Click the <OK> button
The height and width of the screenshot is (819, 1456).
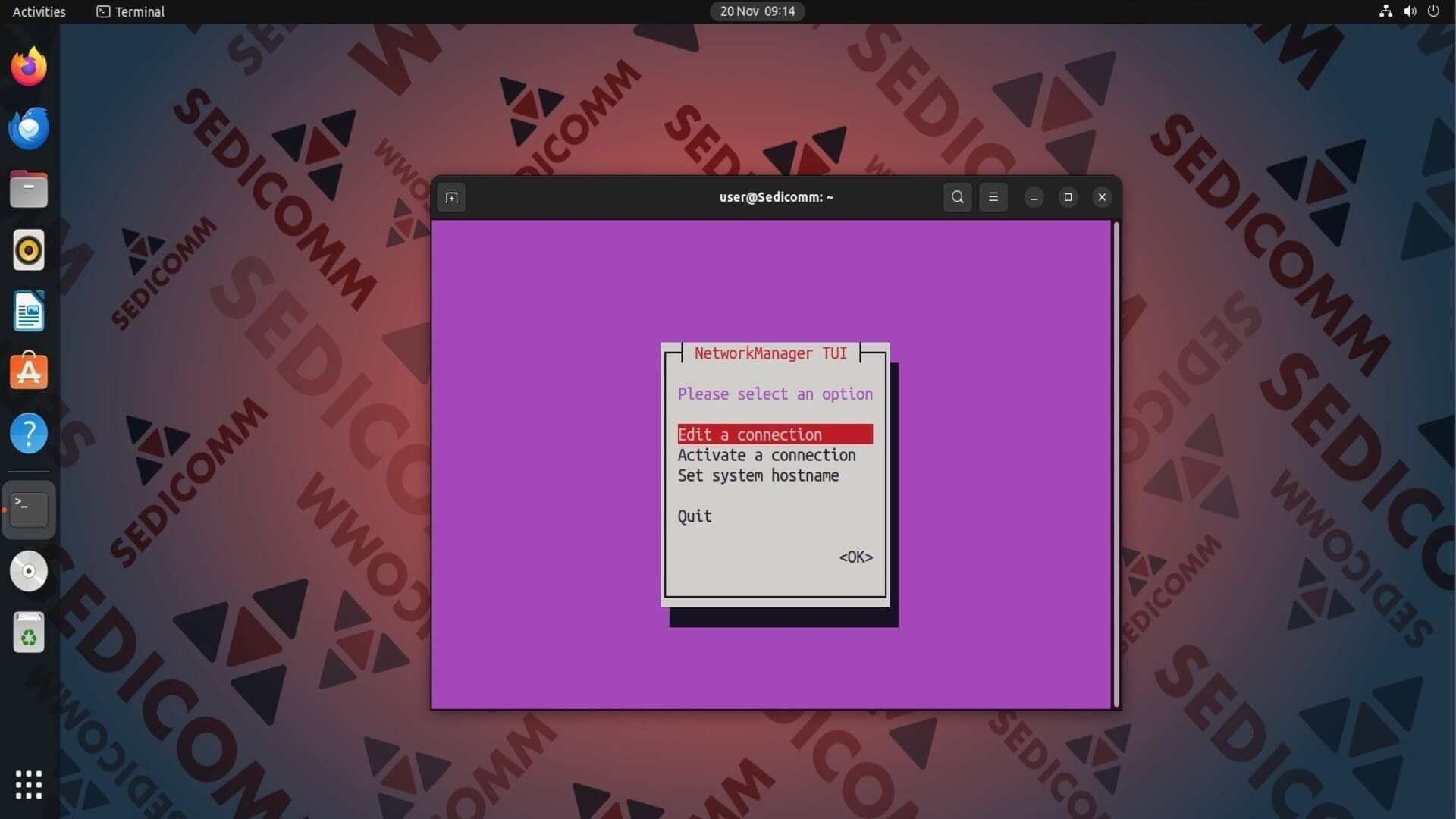[x=856, y=557]
